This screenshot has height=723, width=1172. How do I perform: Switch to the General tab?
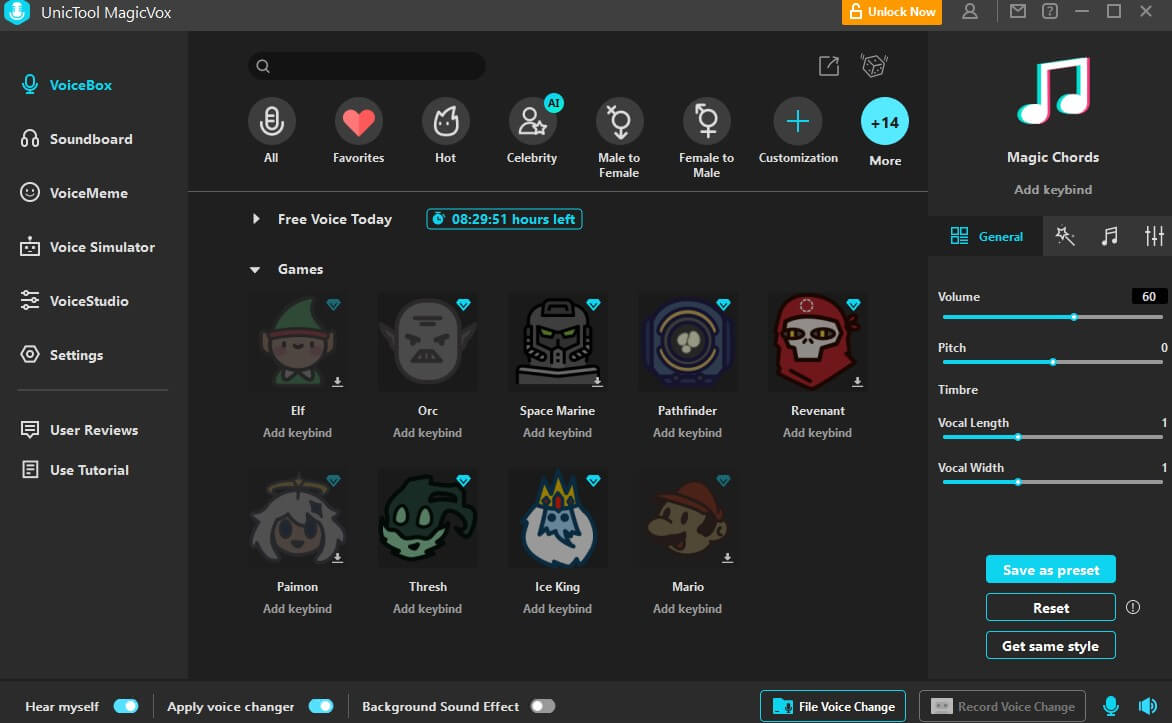point(986,236)
